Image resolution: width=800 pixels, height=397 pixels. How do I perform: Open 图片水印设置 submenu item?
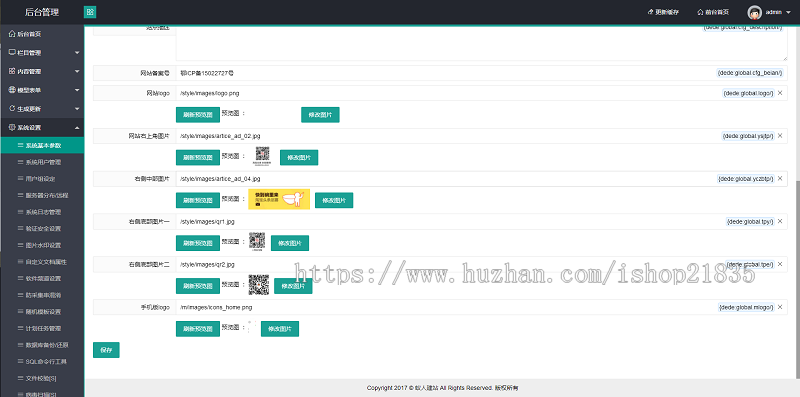coord(42,245)
